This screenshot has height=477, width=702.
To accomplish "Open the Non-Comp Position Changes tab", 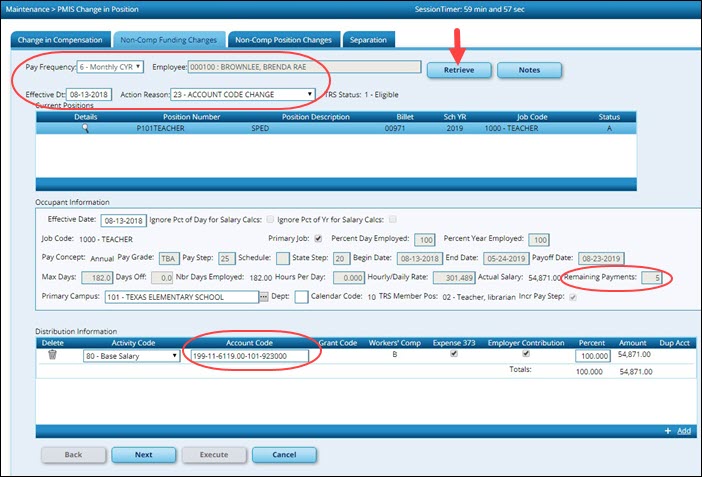I will click(x=283, y=39).
